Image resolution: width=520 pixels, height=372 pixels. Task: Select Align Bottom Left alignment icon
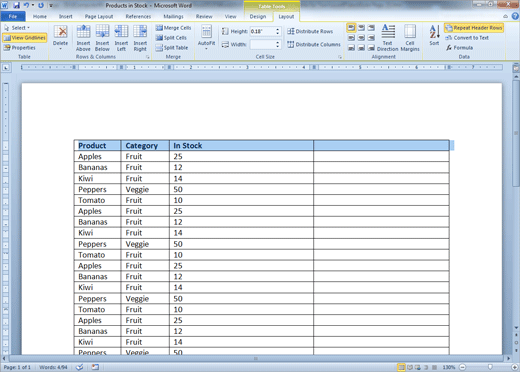pos(351,48)
